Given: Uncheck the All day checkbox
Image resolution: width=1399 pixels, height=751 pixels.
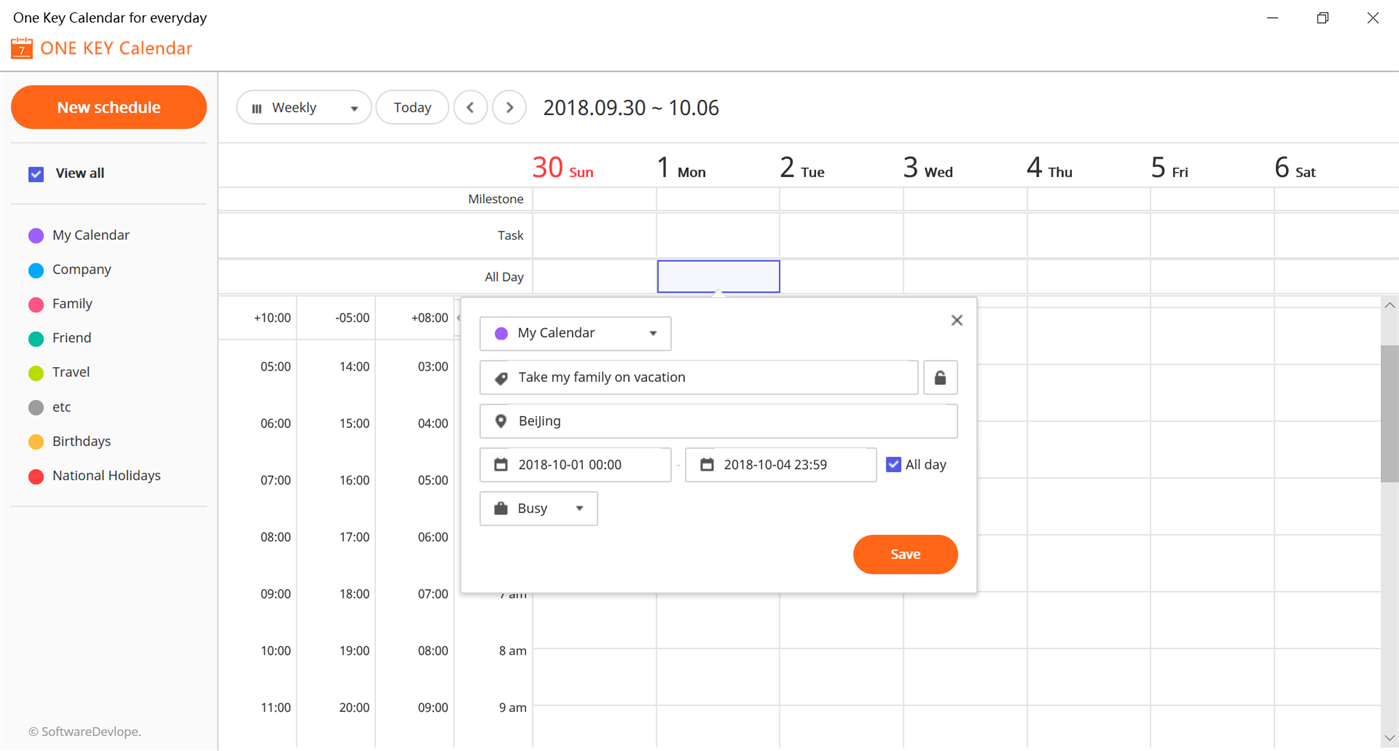Looking at the screenshot, I should (892, 464).
